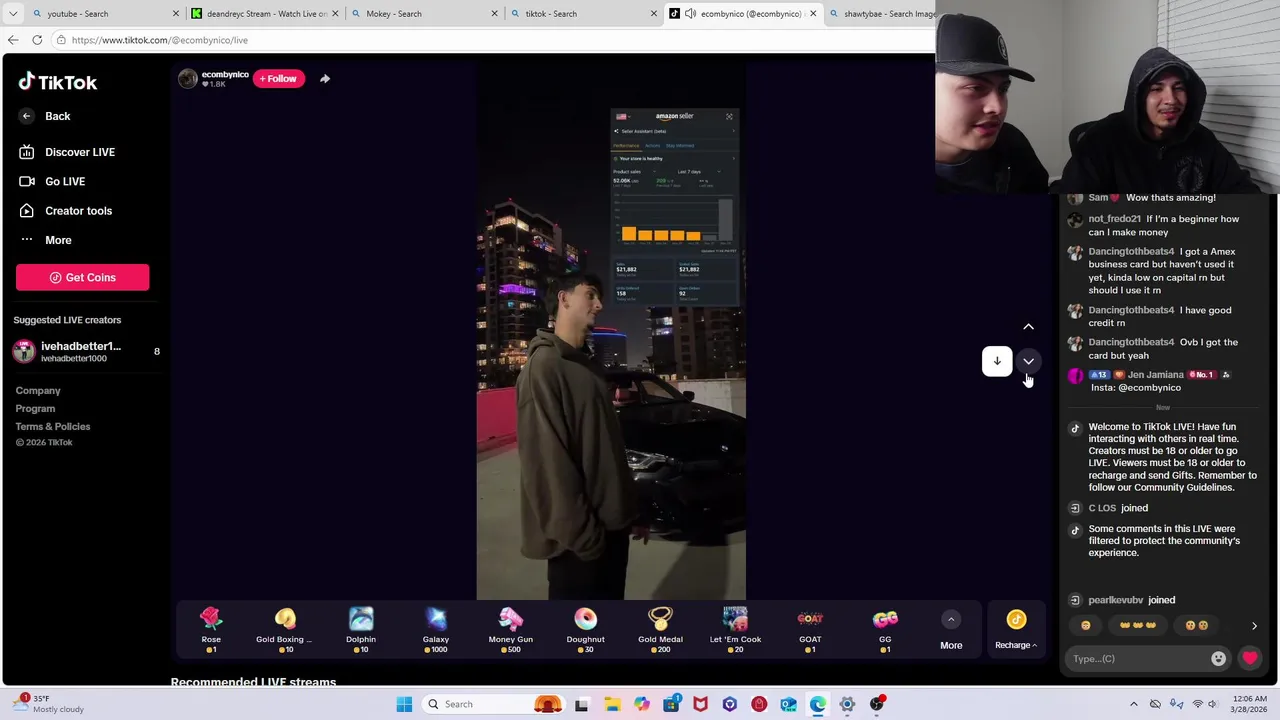This screenshot has height=720, width=1280.
Task: Send the single emoji quick reaction
Action: 1086,626
